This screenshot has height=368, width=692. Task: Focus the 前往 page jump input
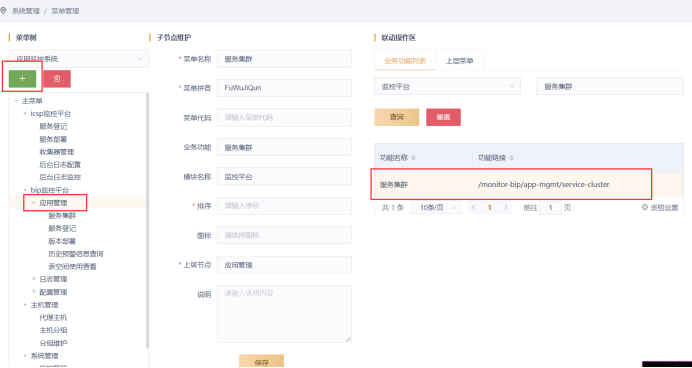tap(550, 207)
